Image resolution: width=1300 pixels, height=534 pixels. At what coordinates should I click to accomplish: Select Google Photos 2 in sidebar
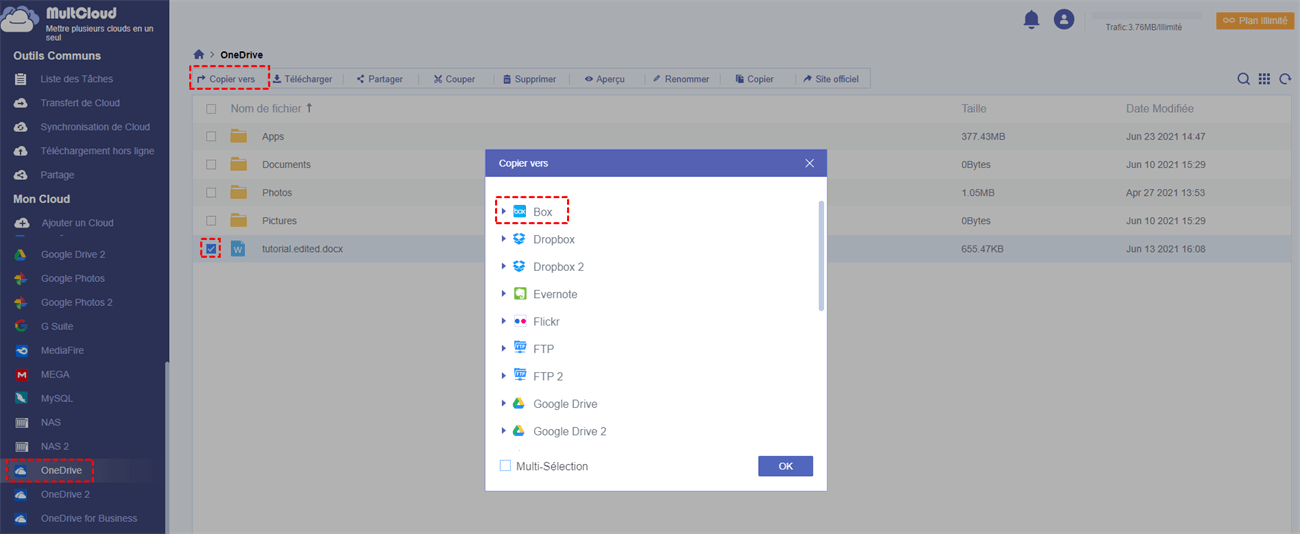click(77, 303)
